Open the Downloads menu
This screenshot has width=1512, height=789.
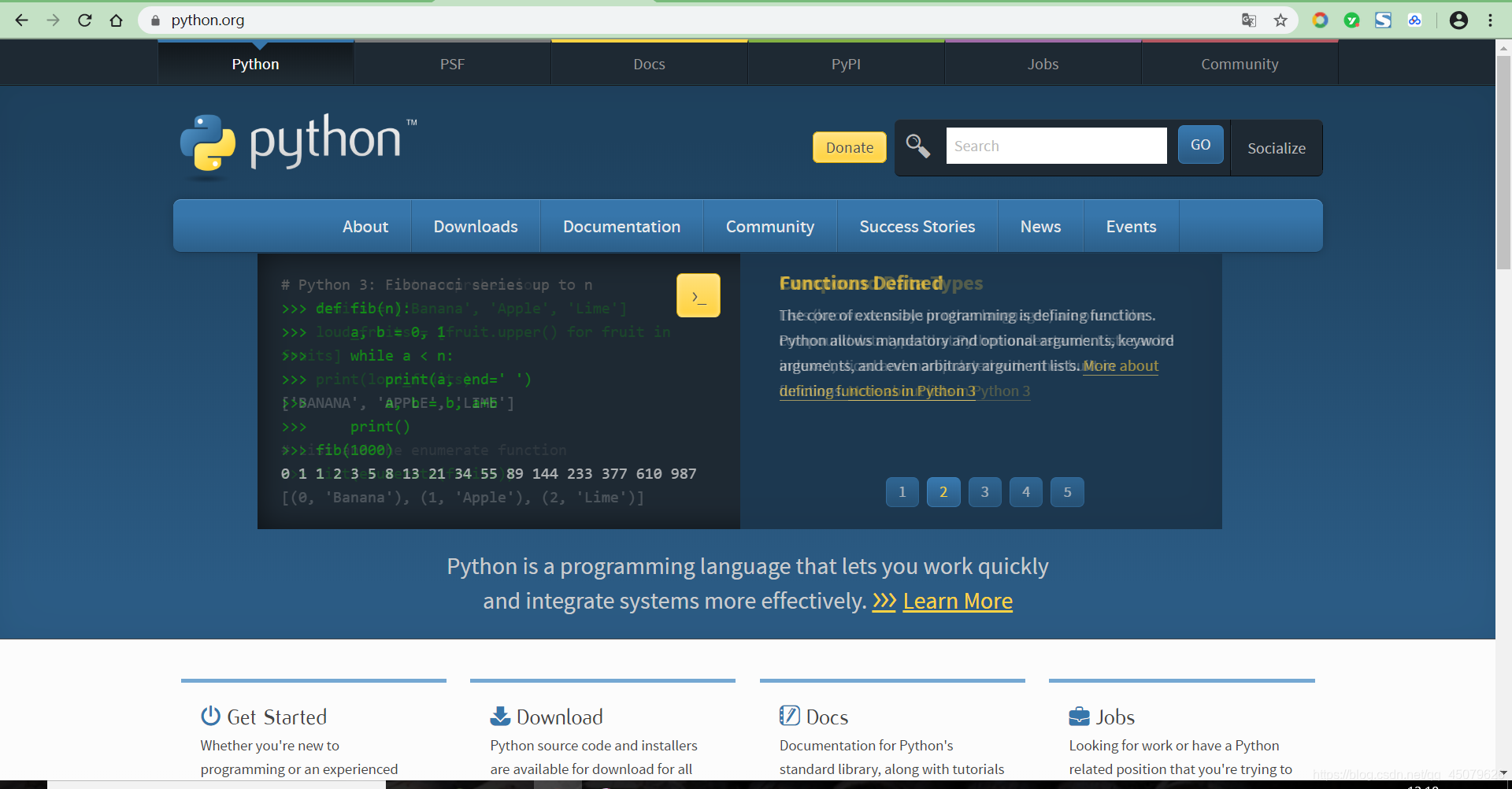[x=476, y=226]
